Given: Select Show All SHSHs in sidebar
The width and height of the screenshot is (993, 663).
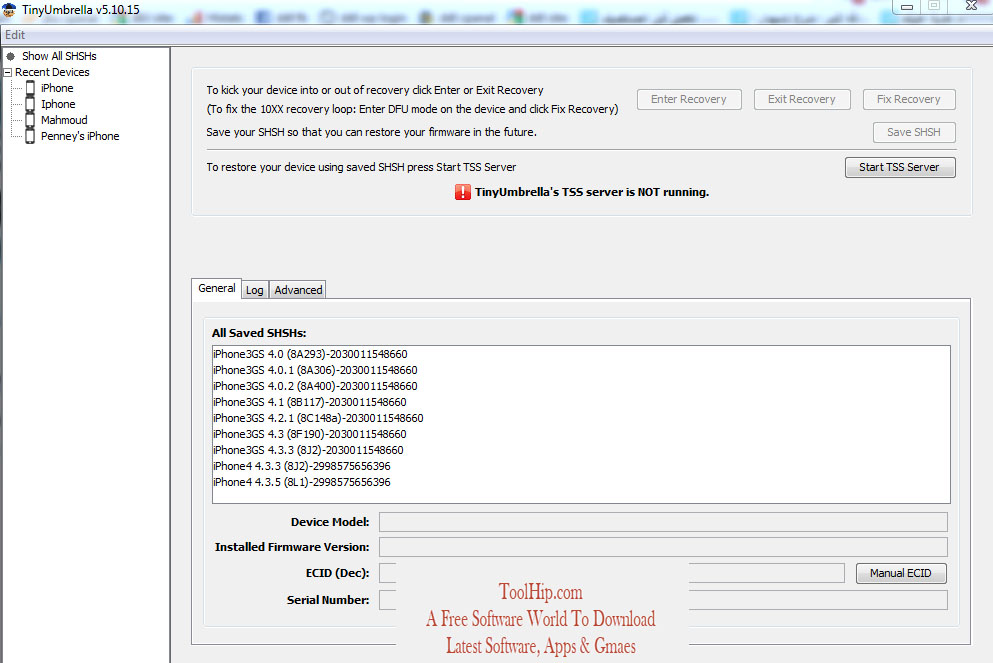Looking at the screenshot, I should click(x=60, y=56).
